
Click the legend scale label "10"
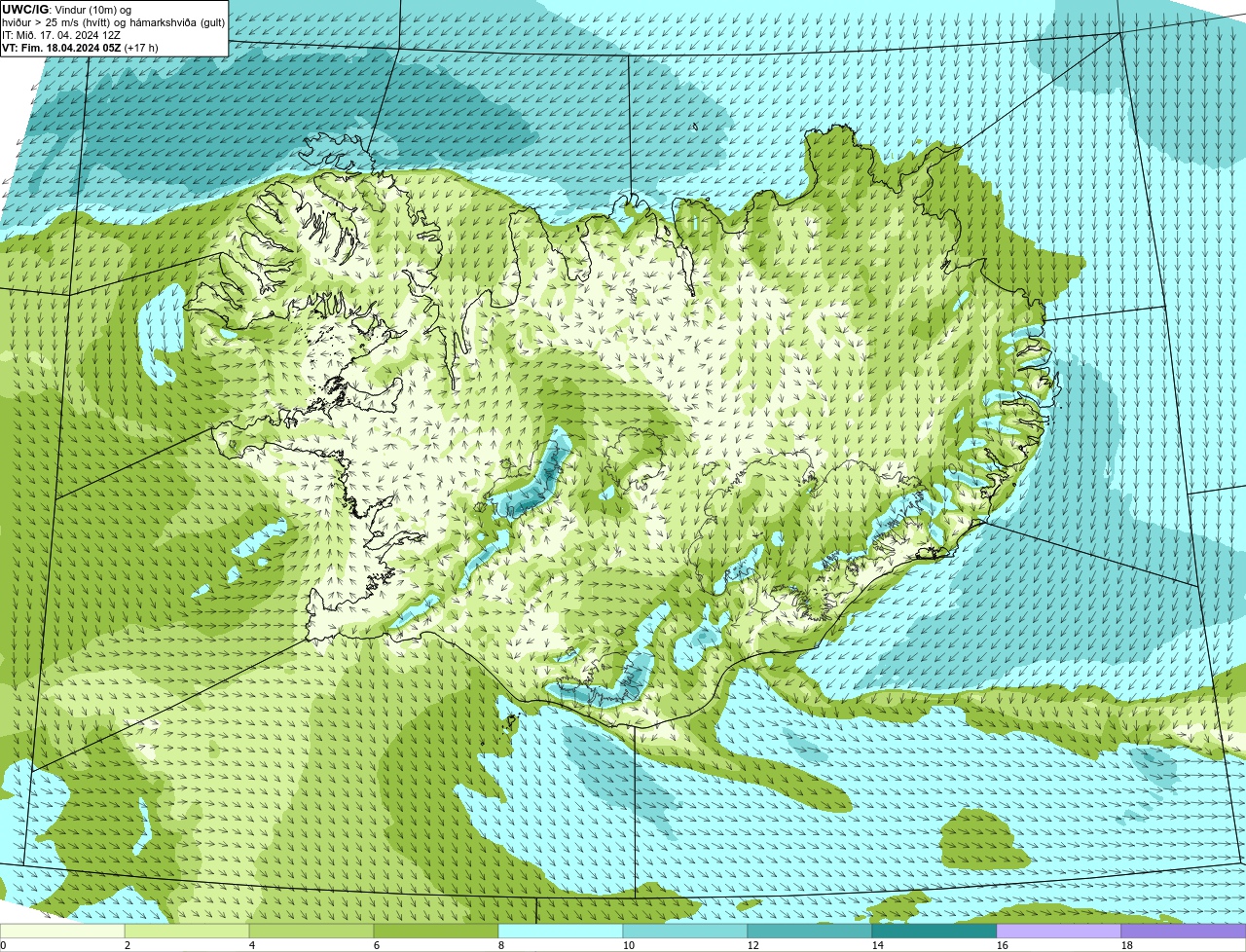[629, 945]
